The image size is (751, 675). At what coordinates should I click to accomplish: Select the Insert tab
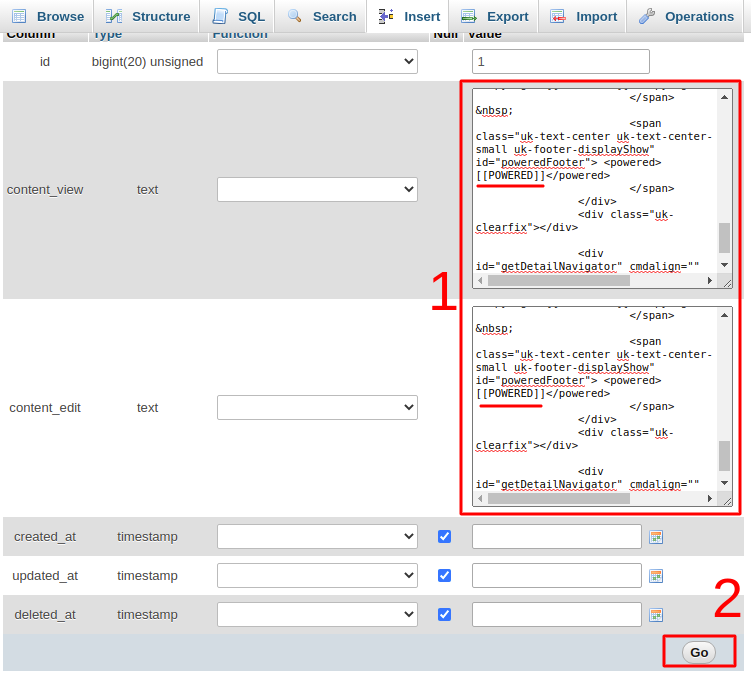click(x=409, y=16)
